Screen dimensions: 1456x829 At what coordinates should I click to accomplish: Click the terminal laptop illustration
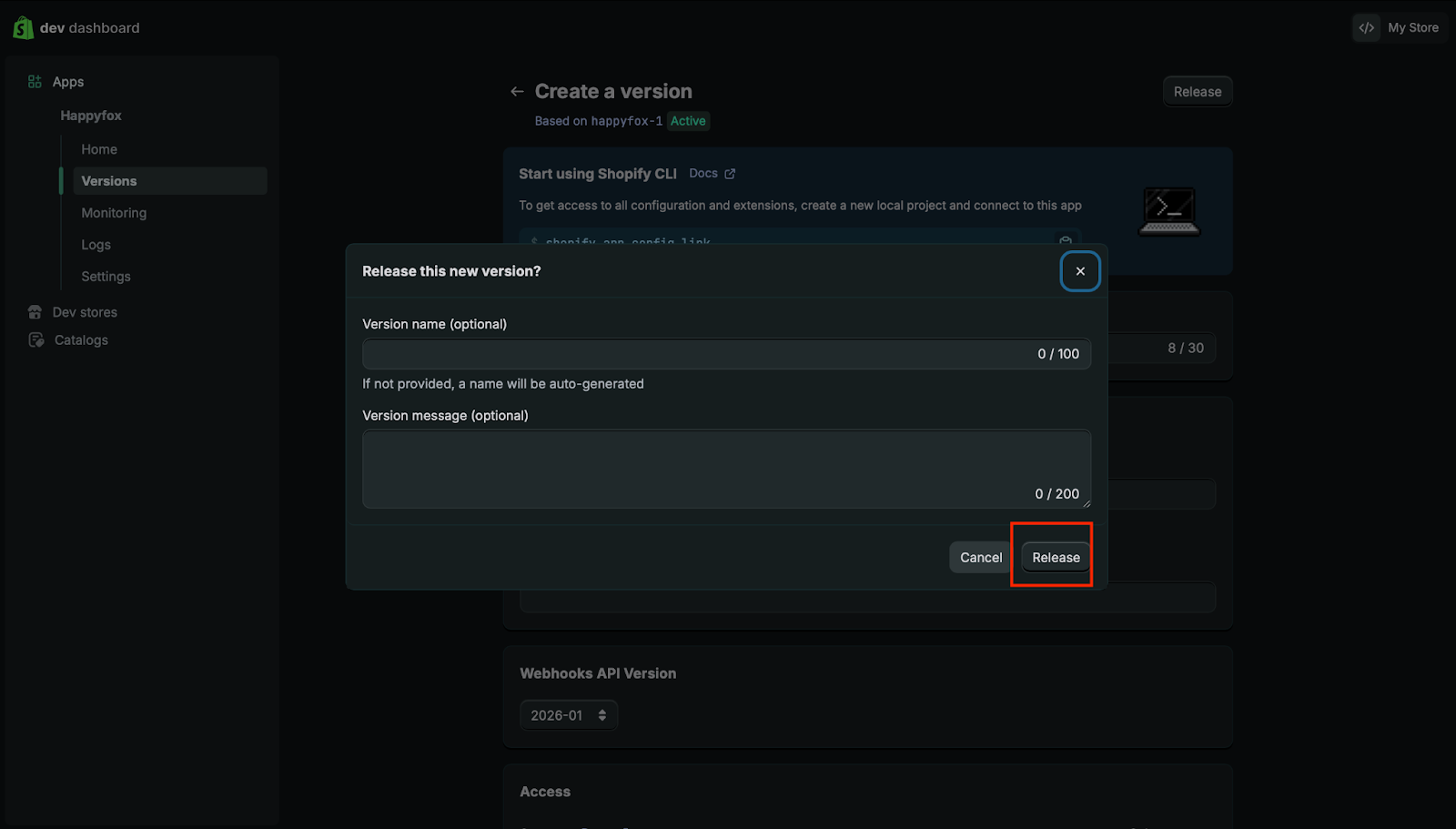coord(1169,211)
